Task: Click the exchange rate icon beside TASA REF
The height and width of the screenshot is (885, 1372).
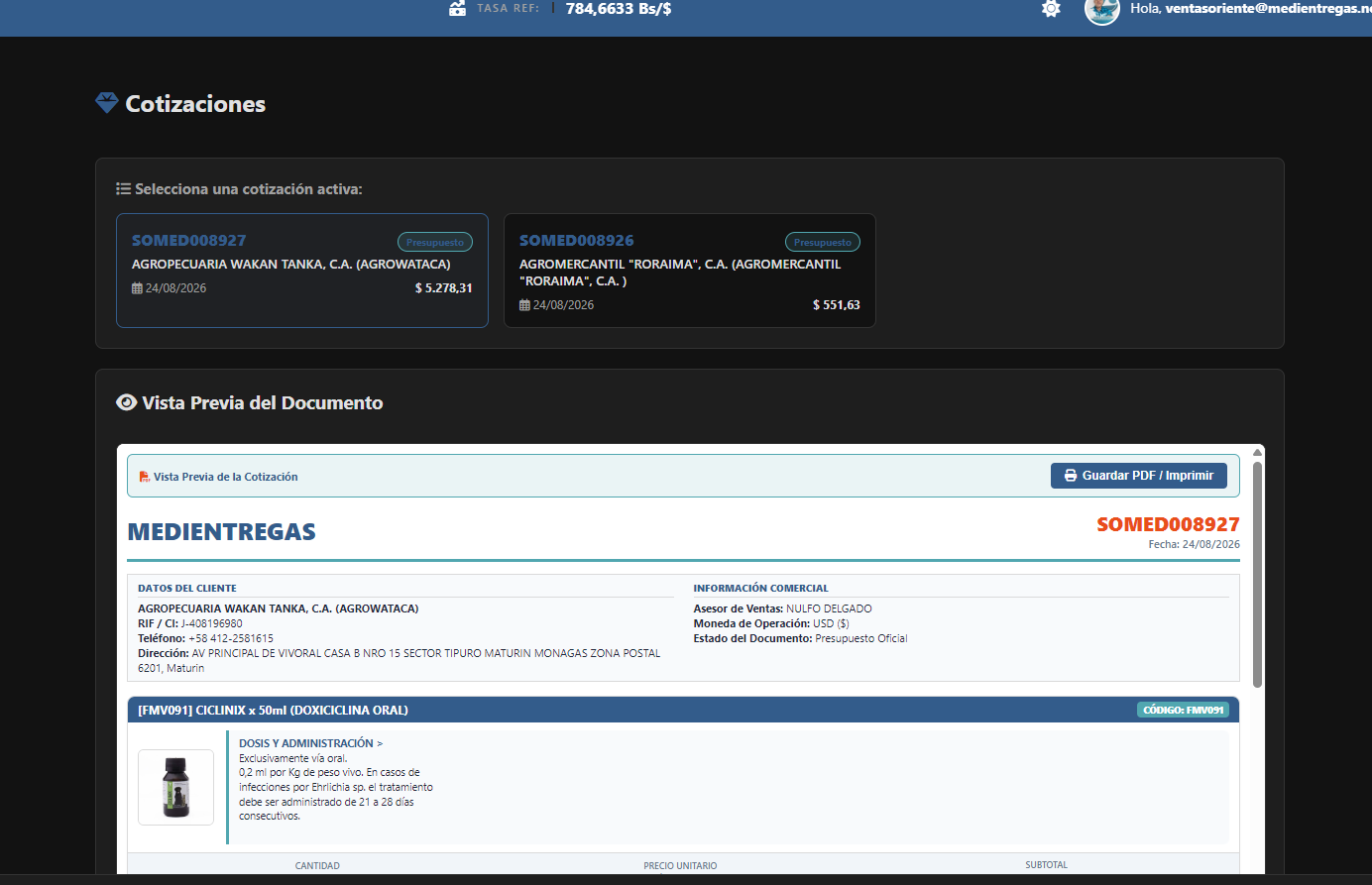Action: pyautogui.click(x=457, y=9)
